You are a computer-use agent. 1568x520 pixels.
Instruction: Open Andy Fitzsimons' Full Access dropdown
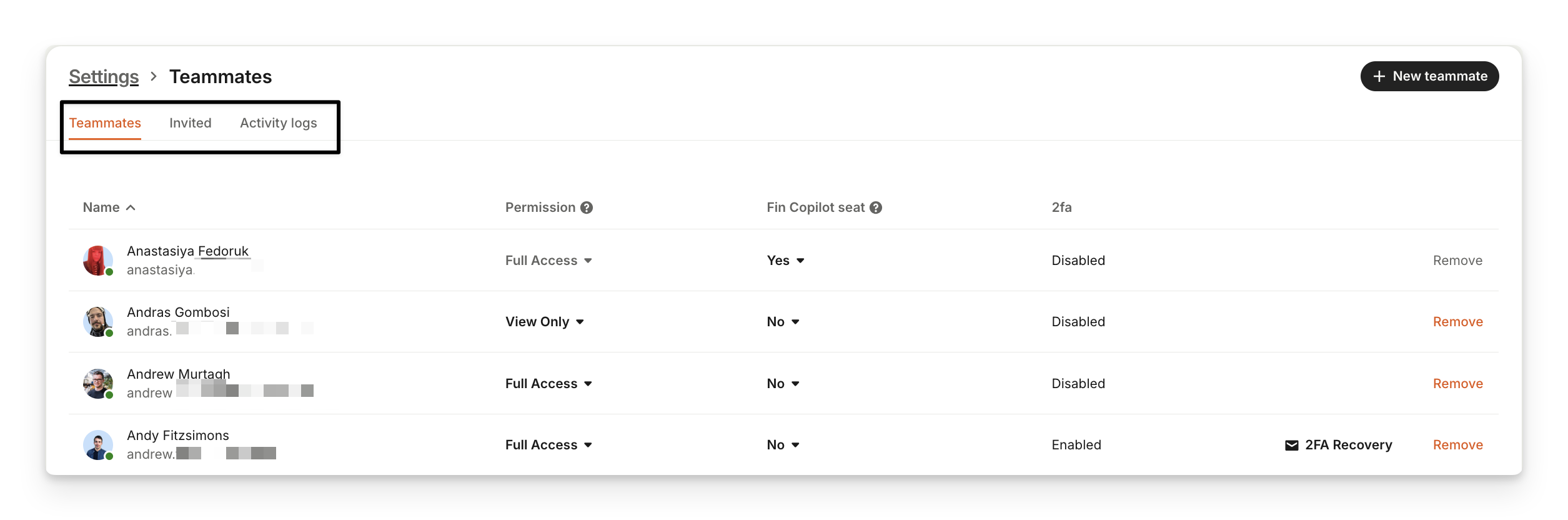click(548, 445)
